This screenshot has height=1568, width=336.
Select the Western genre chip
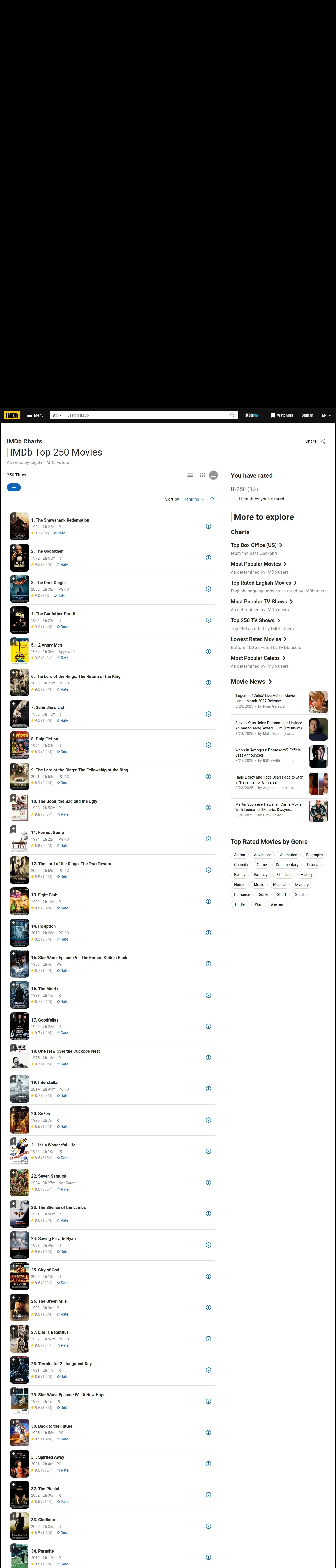click(x=277, y=904)
